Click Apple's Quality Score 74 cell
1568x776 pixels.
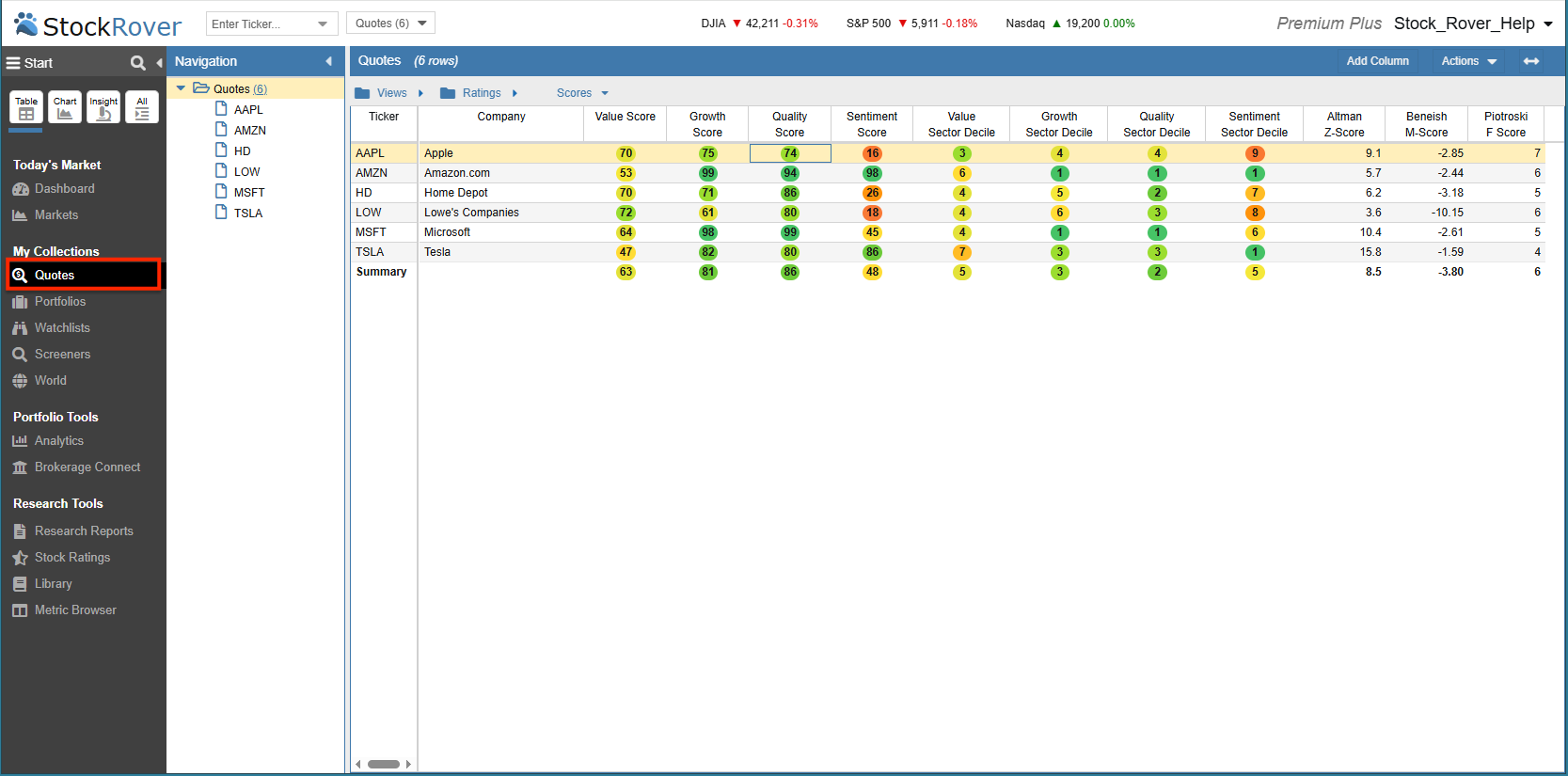(x=790, y=153)
